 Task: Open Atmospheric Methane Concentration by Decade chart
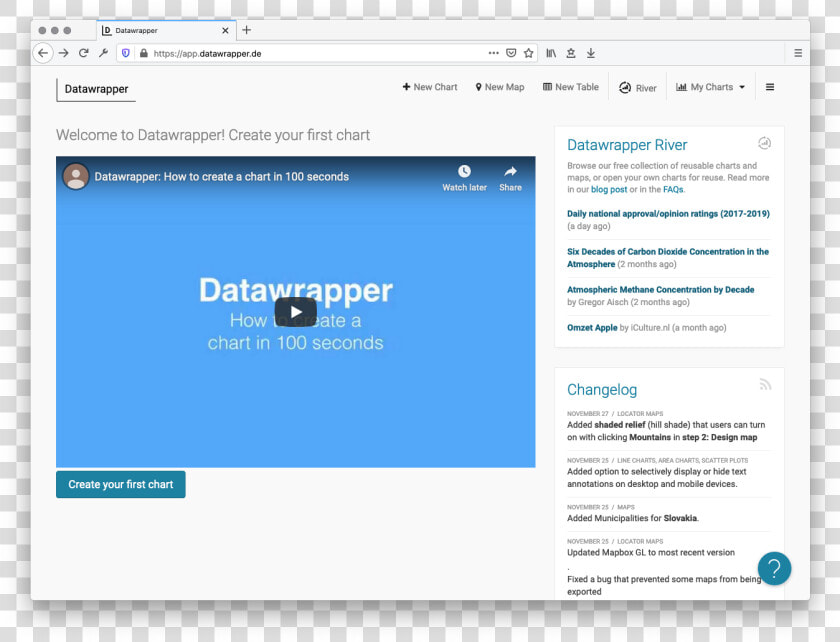pyautogui.click(x=661, y=290)
